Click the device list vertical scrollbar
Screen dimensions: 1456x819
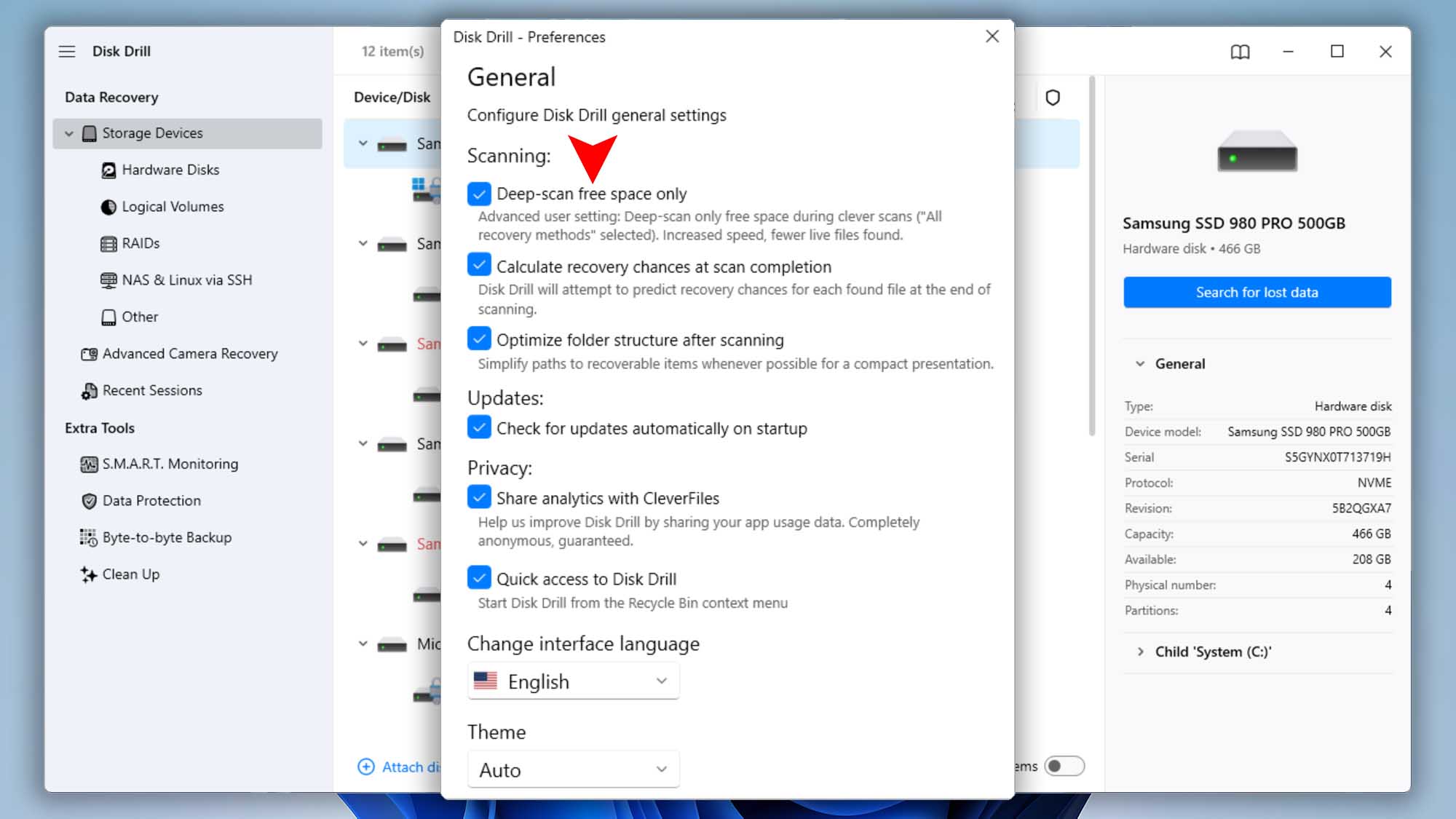tap(1092, 255)
